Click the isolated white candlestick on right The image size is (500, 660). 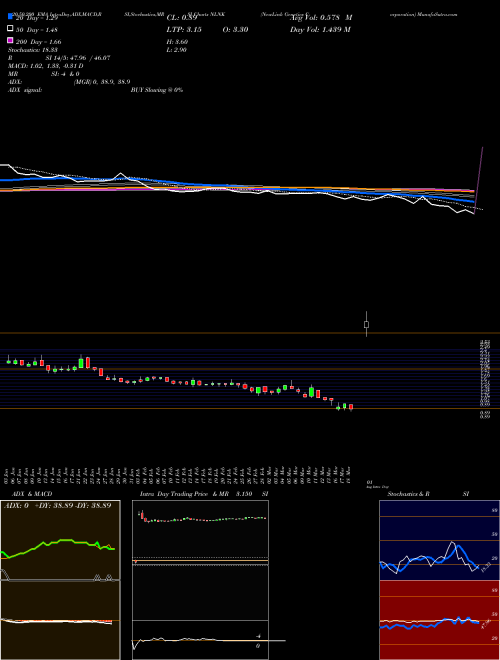(367, 324)
